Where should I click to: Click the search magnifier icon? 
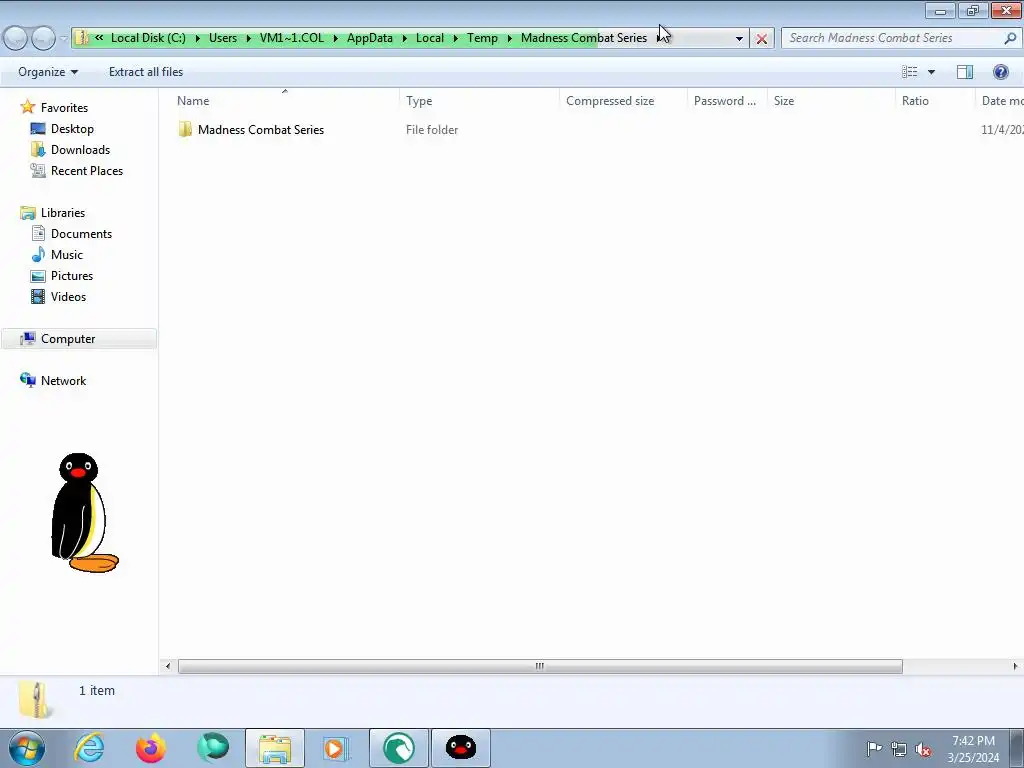point(1010,38)
